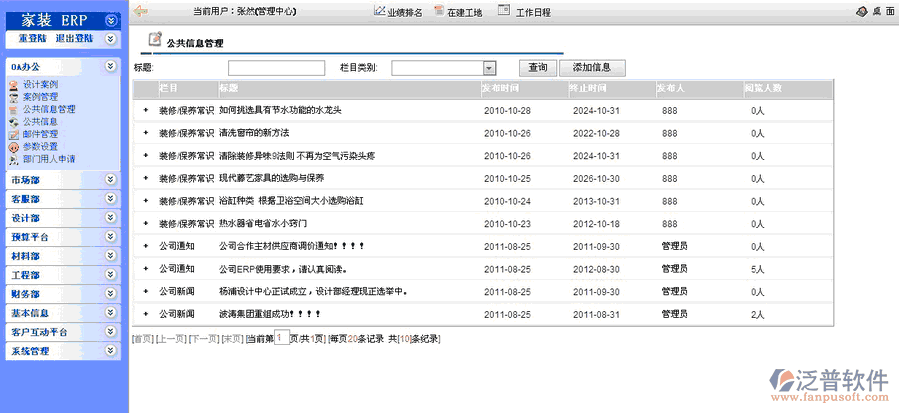Expand row 现代藤艺家具的选购与保养 plus icon
Viewport: 899px width, 413px height.
(x=146, y=178)
